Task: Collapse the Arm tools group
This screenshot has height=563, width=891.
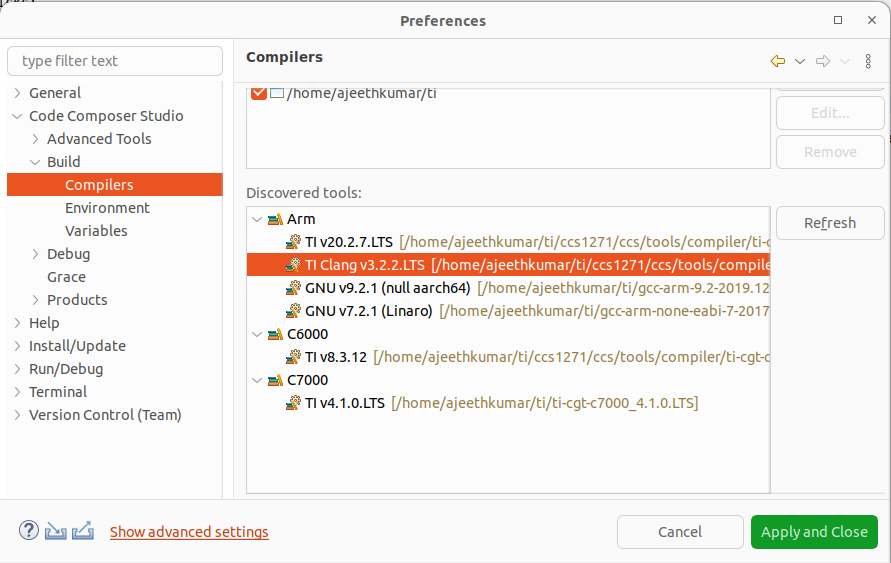Action: click(x=258, y=219)
